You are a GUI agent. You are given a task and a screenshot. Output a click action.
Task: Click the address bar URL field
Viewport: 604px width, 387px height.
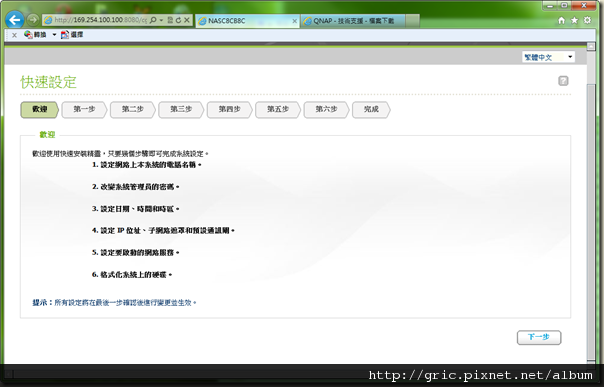[x=100, y=20]
